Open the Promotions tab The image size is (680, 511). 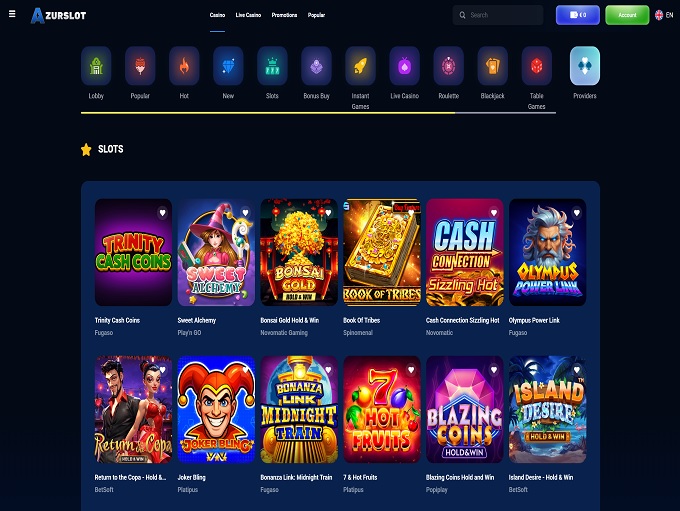284,15
